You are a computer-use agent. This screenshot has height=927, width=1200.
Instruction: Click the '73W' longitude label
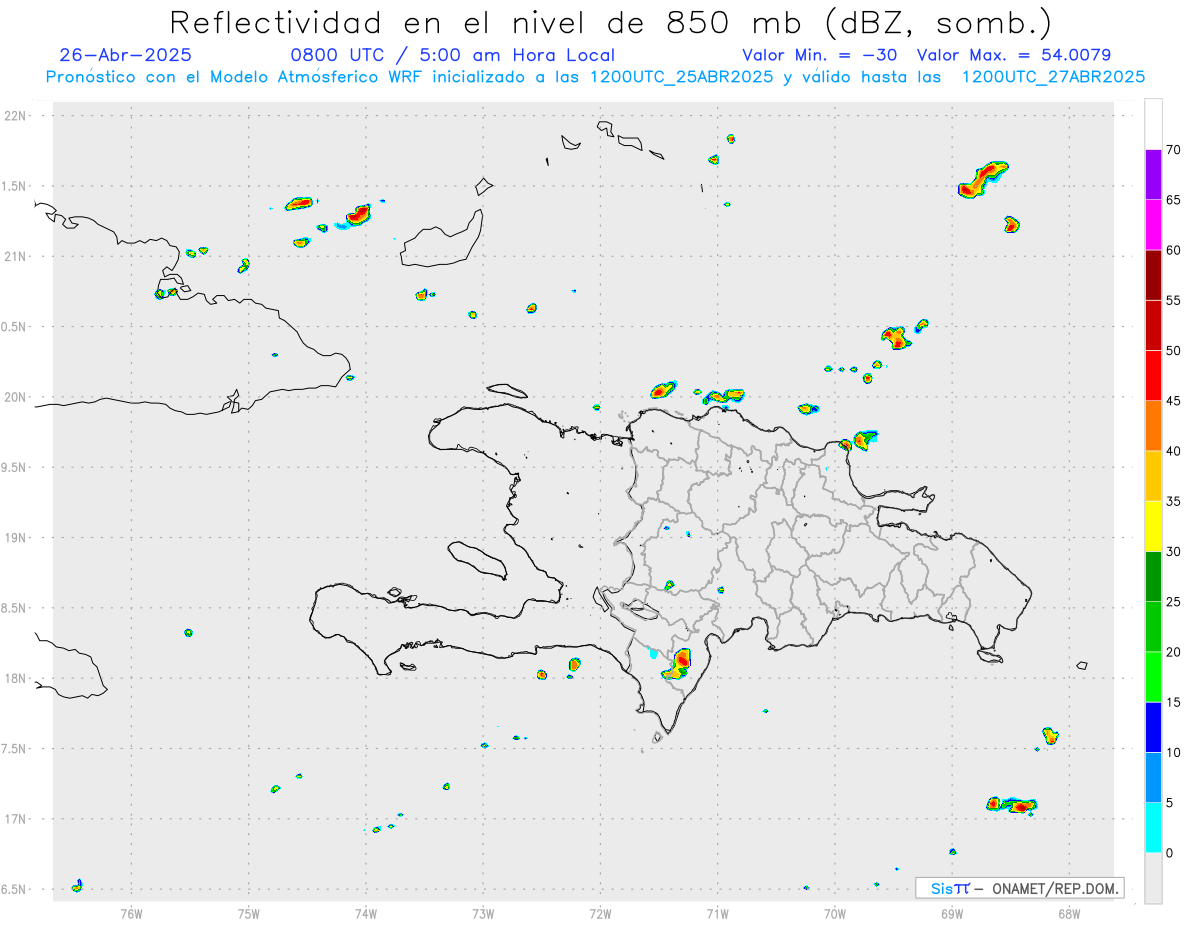(x=483, y=913)
